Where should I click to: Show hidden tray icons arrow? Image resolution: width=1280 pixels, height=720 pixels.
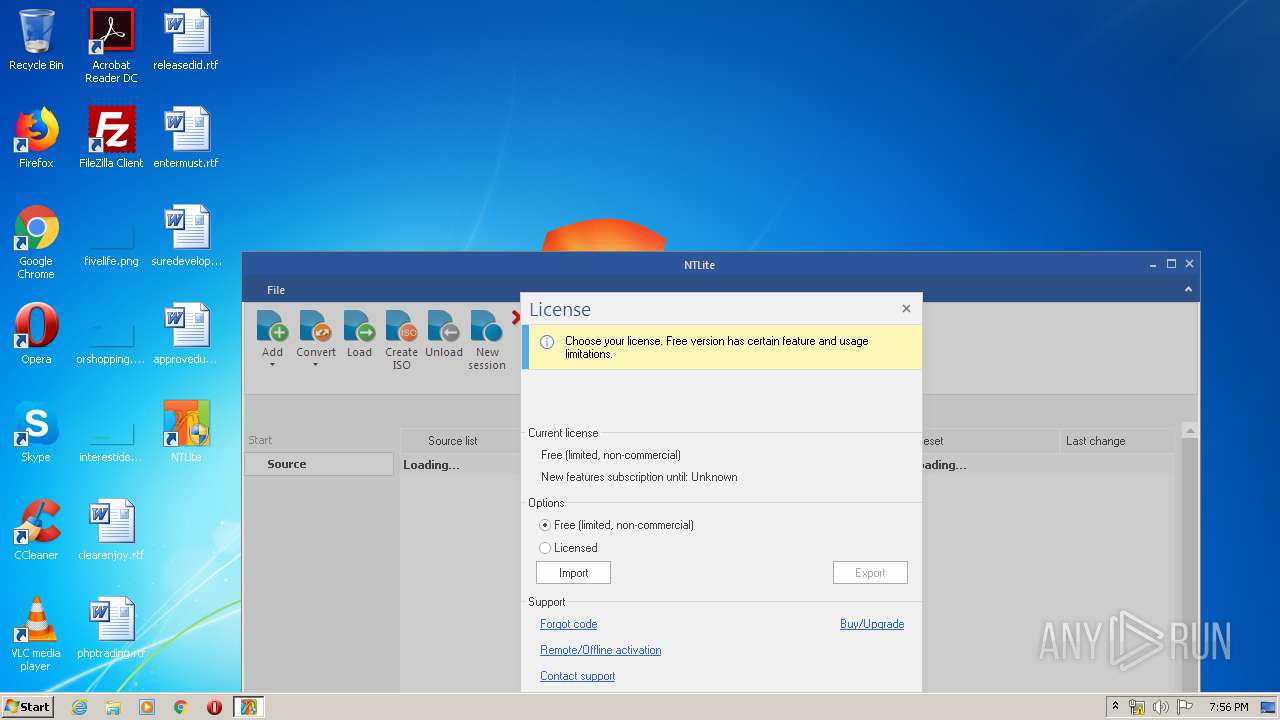(x=1115, y=707)
